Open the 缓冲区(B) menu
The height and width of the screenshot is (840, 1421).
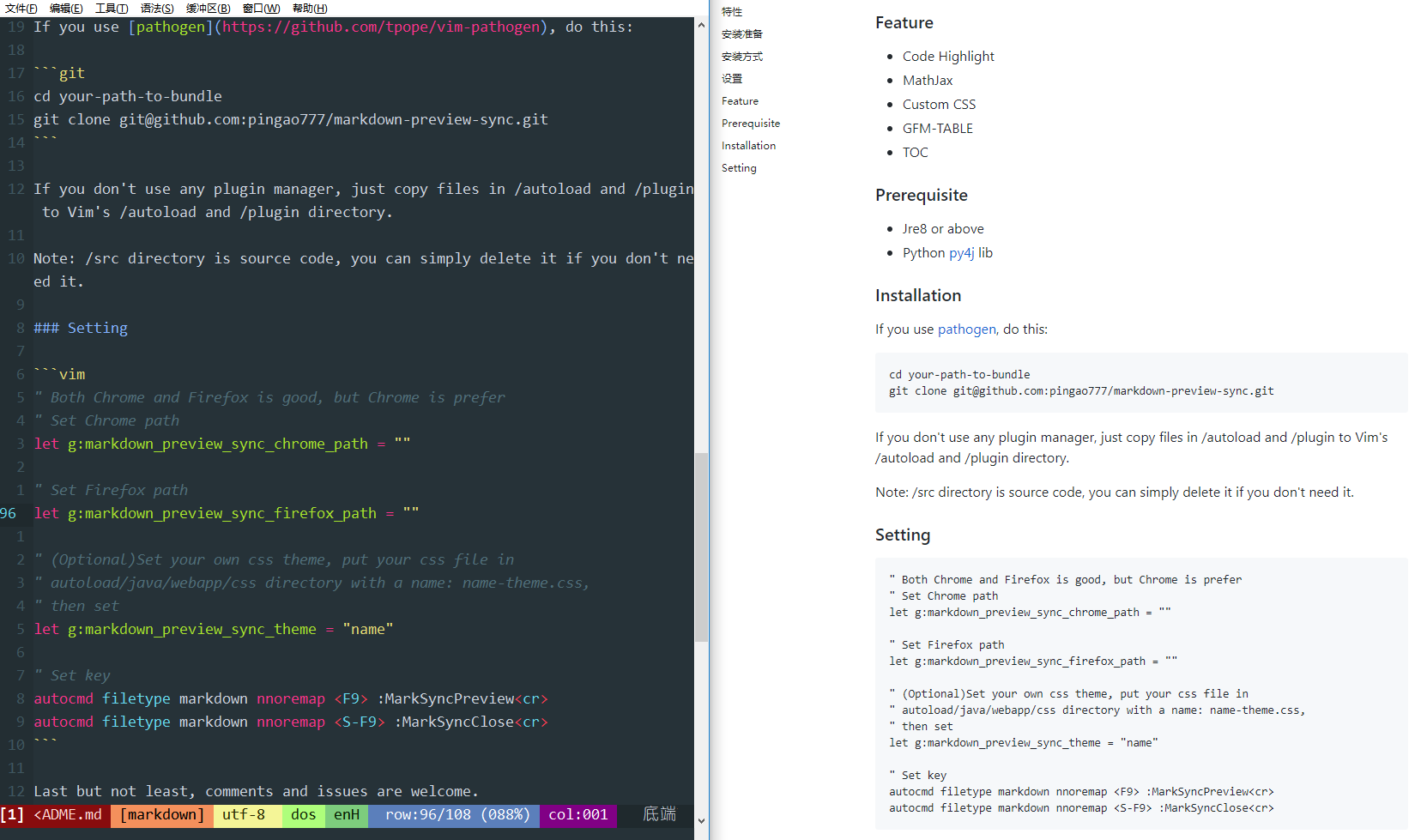coord(209,9)
